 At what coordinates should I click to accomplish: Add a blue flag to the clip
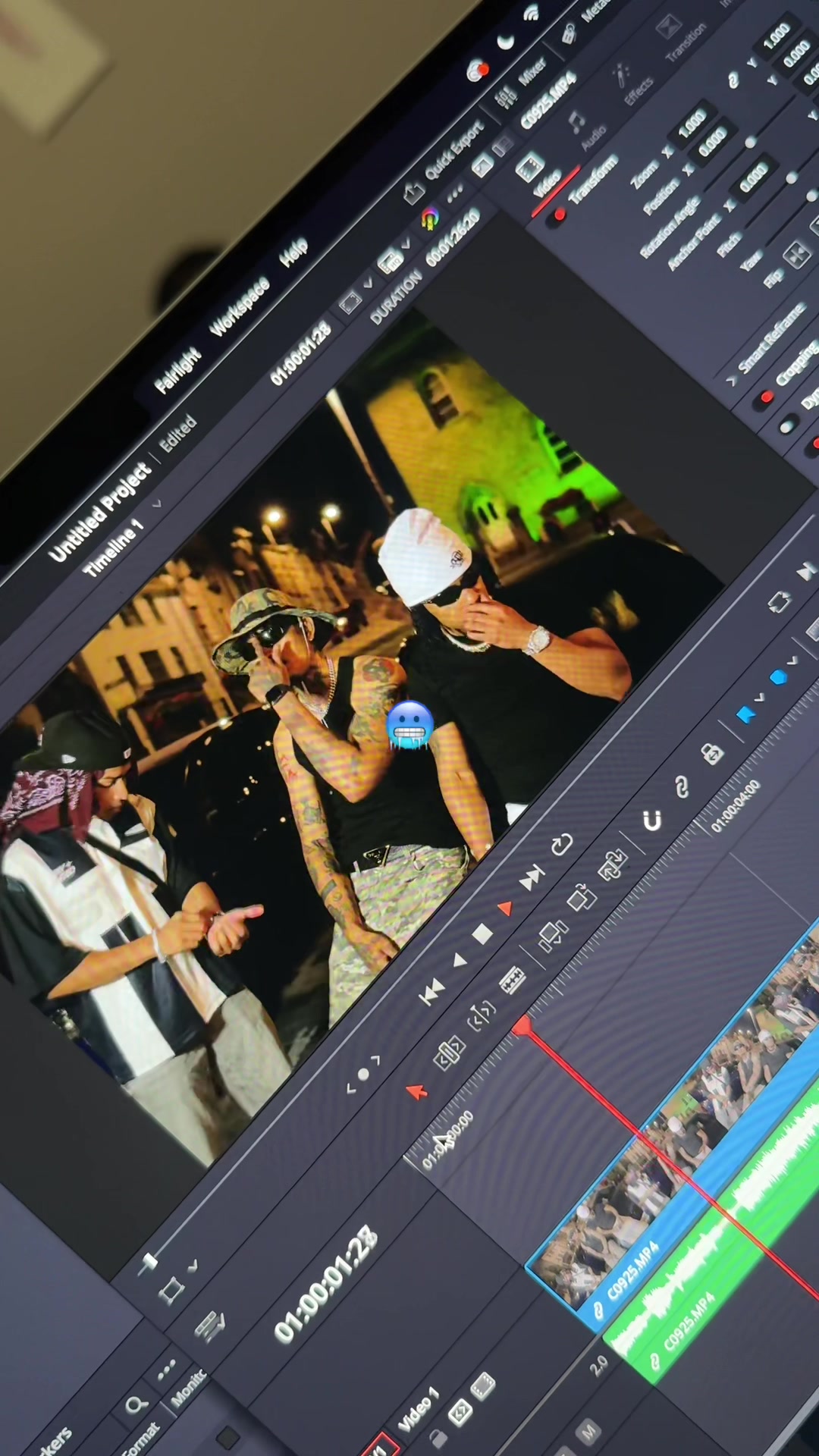click(745, 715)
